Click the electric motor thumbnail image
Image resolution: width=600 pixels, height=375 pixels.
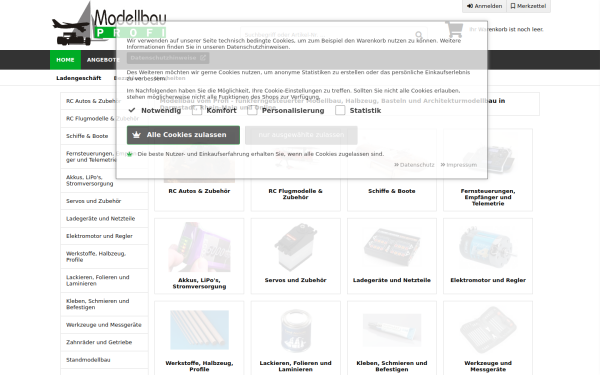click(x=488, y=247)
